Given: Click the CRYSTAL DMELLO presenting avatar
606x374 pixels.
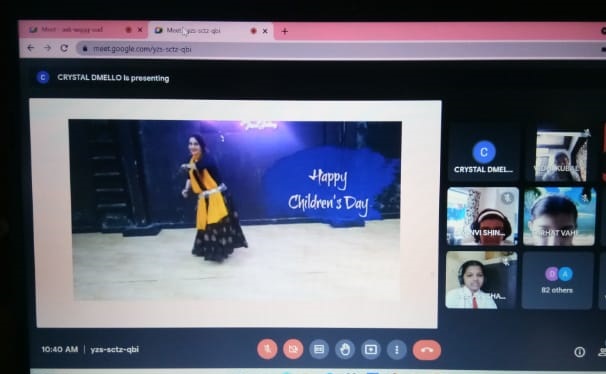Looking at the screenshot, I should click(x=43, y=77).
